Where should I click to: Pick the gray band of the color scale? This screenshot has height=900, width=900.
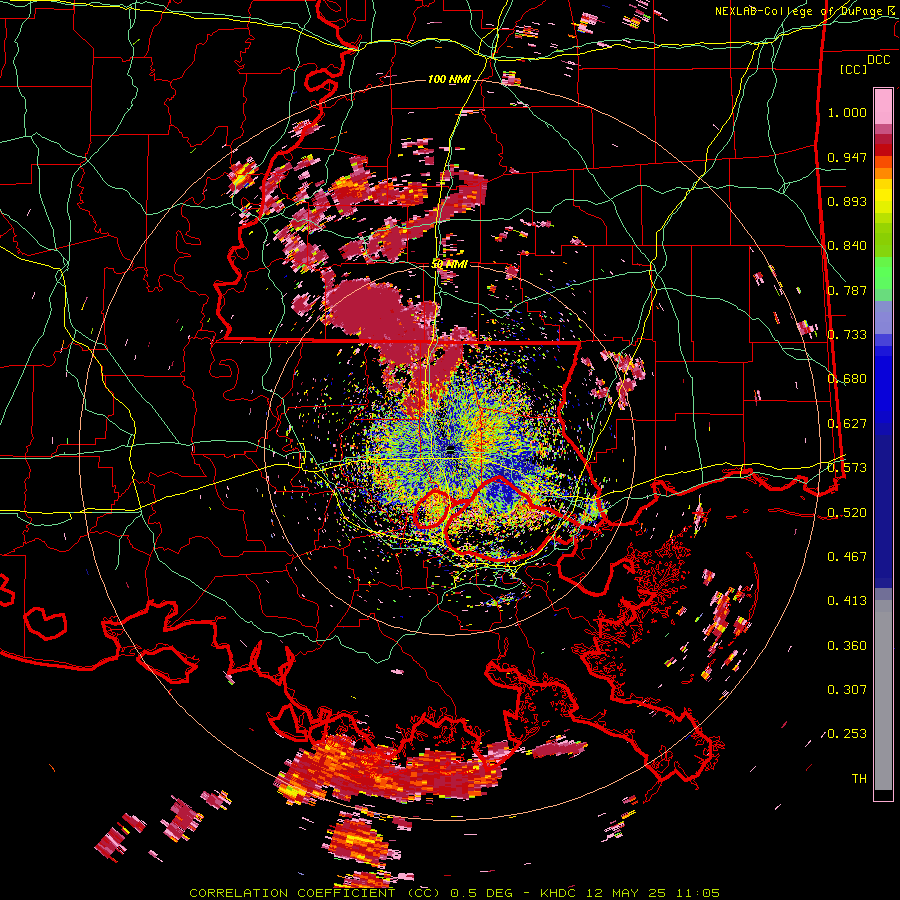(x=883, y=695)
